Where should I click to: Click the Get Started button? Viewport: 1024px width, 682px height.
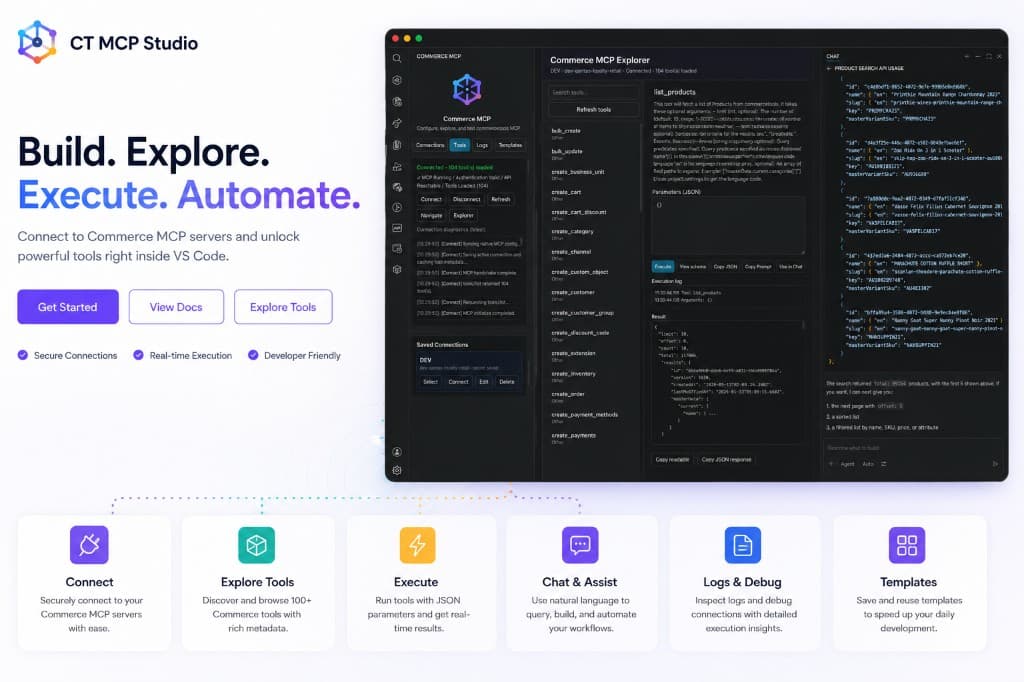pyautogui.click(x=68, y=307)
